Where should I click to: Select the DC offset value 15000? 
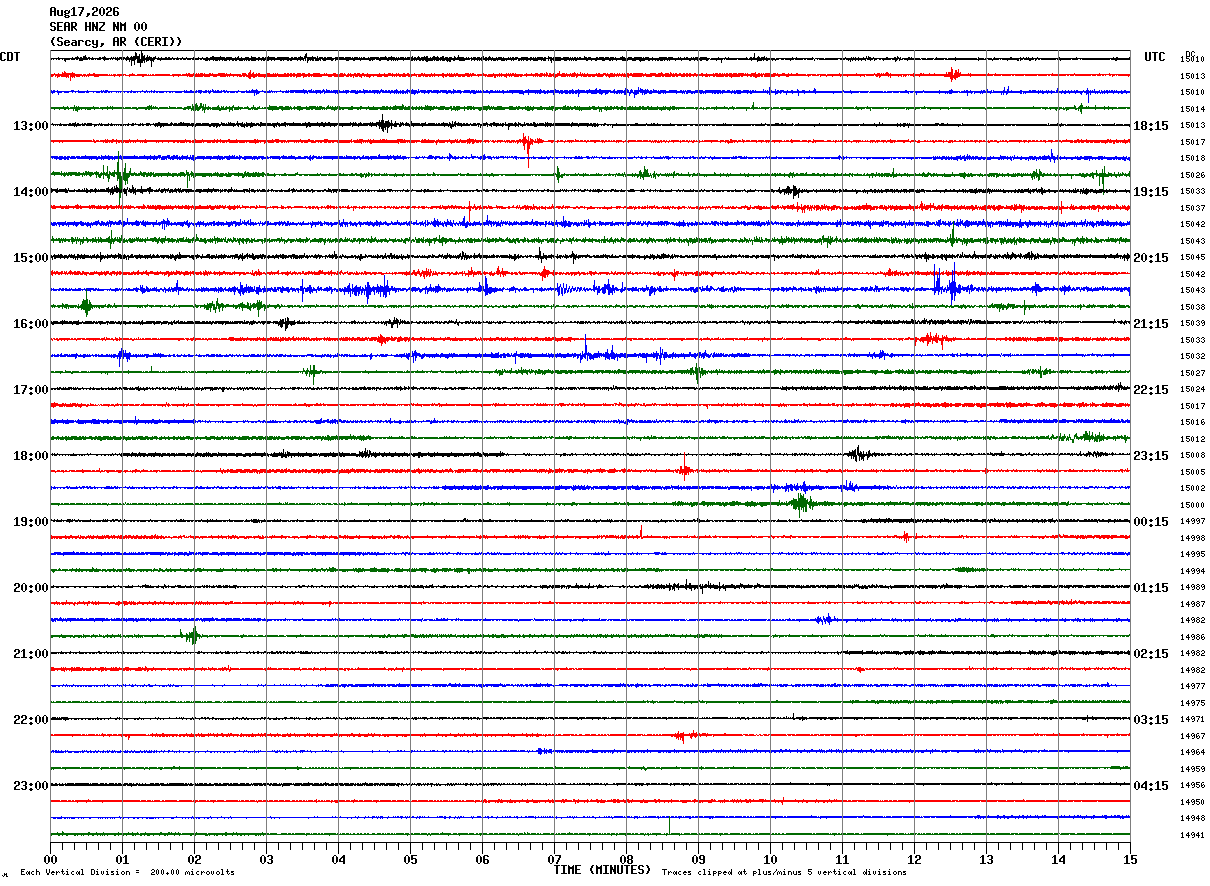click(1192, 505)
